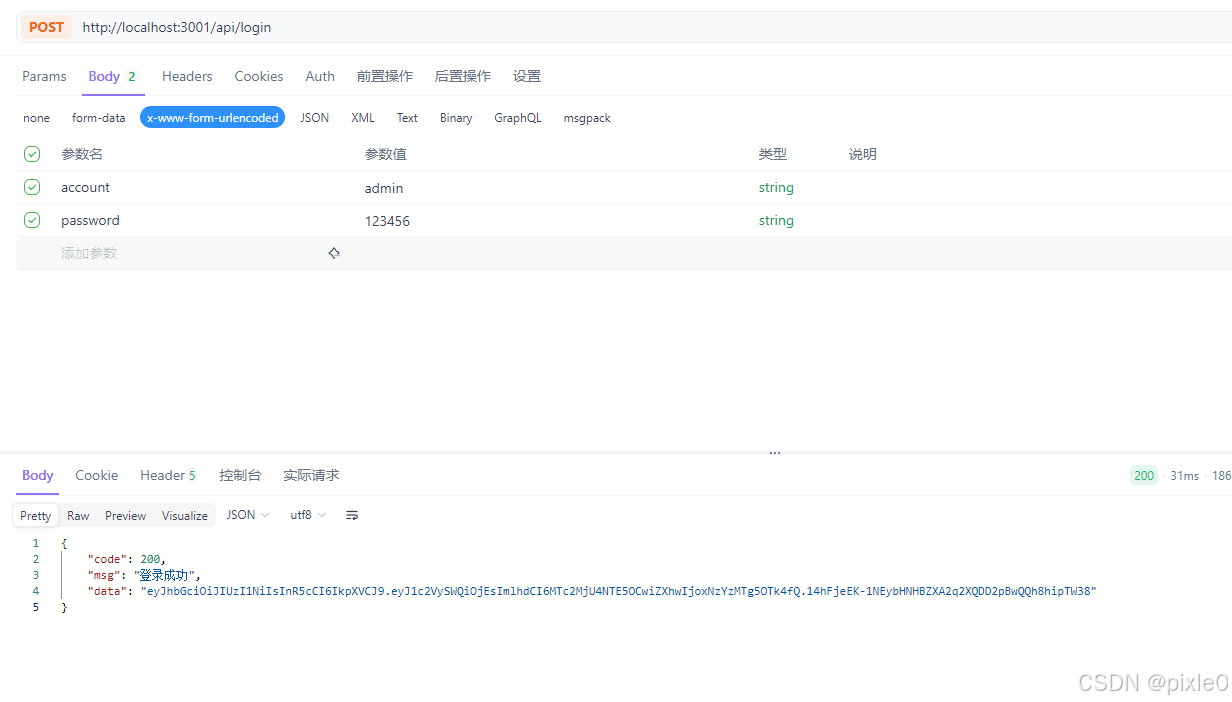Screen dimensions: 1232x702
Task: Click the magic wand variable icon in add-parameter row
Action: click(x=334, y=253)
